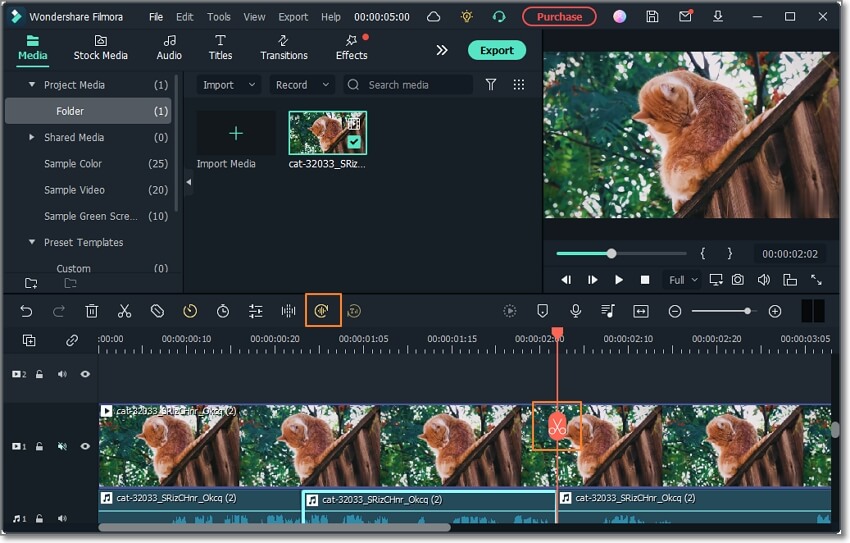Select the cat-32033 media thumbnail
850x543 pixels.
coord(327,133)
